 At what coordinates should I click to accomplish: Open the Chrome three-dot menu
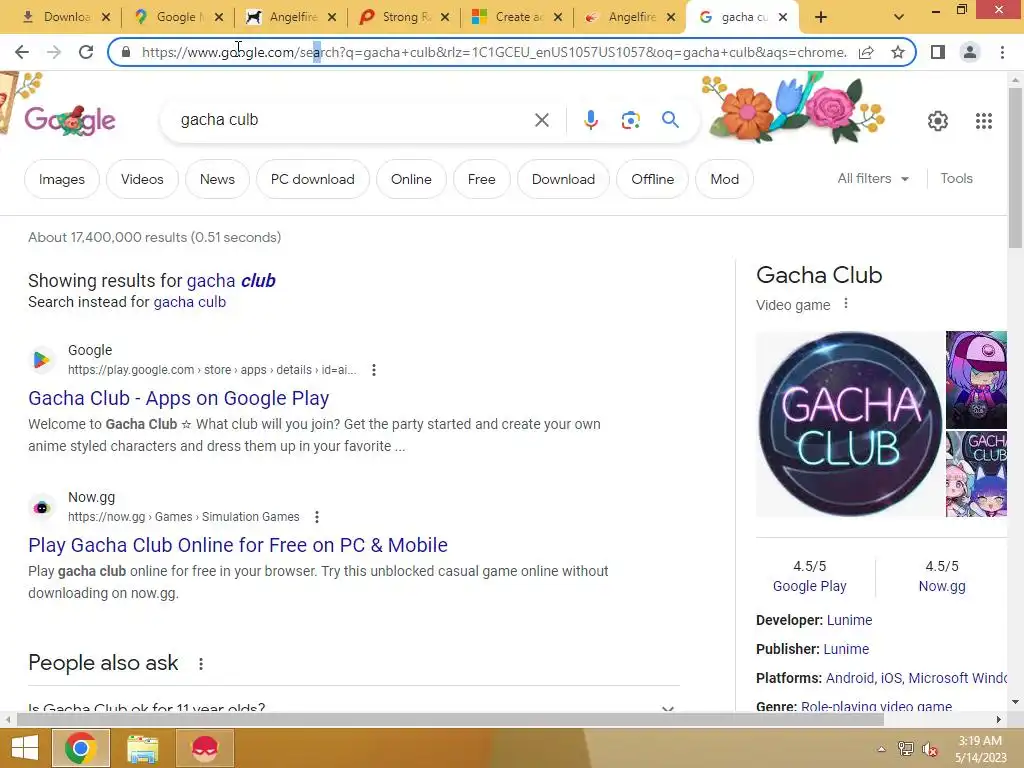click(x=1002, y=52)
